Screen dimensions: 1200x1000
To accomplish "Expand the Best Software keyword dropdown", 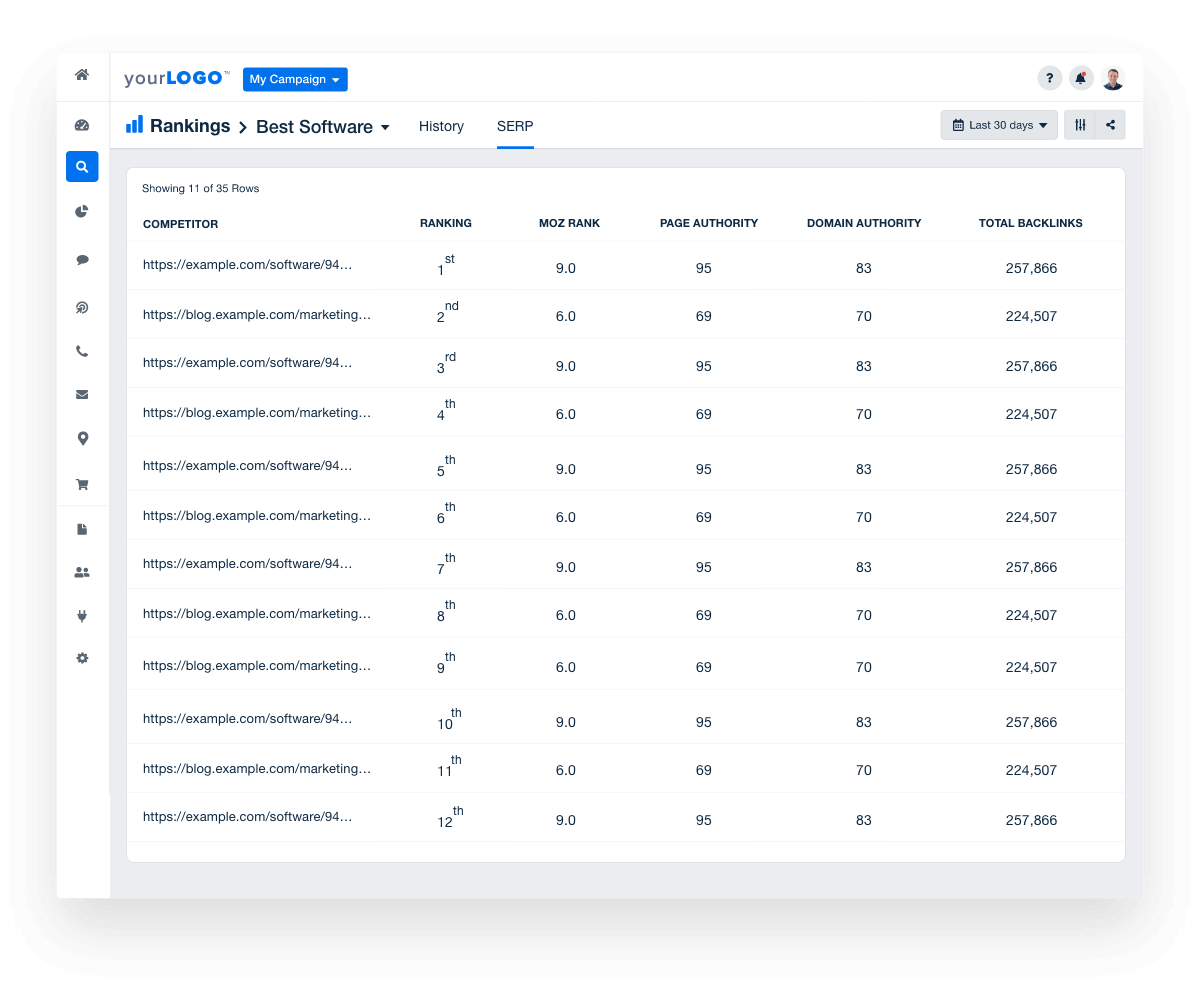I will click(x=323, y=127).
